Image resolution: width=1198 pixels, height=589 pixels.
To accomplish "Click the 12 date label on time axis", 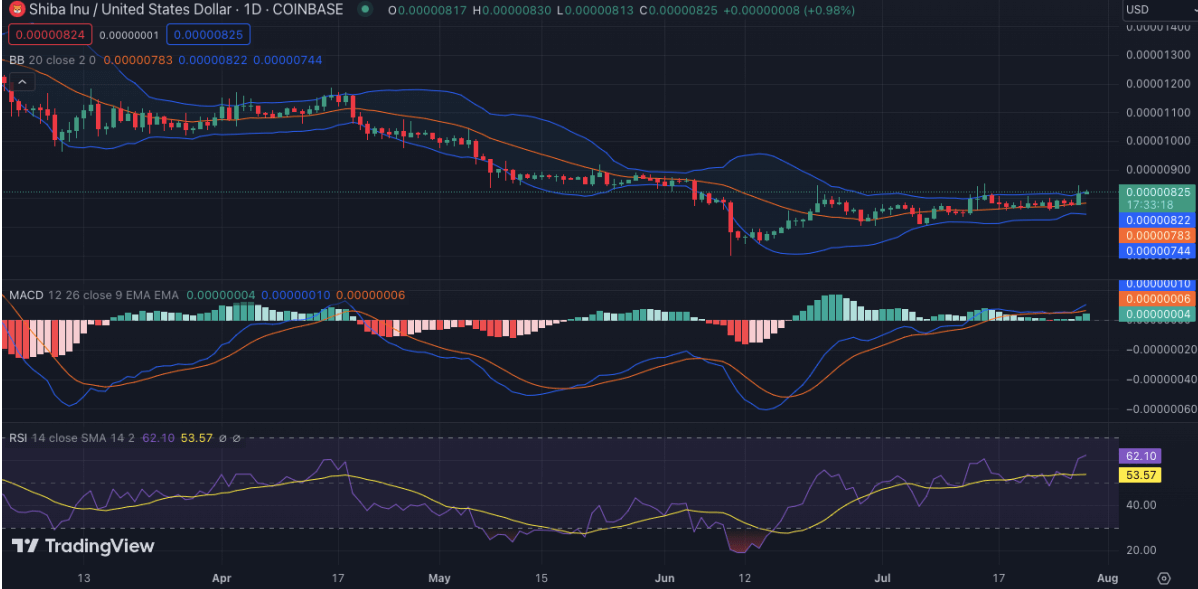I will coord(746,578).
